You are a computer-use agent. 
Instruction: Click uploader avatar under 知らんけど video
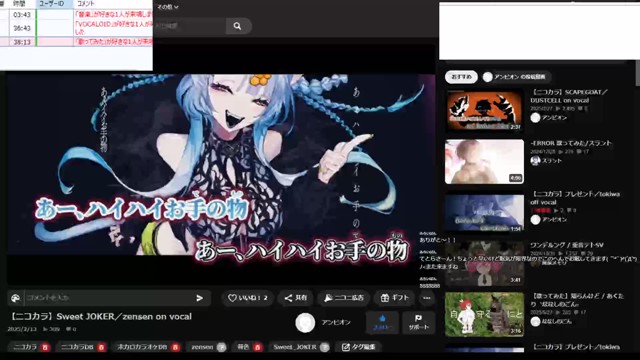click(x=535, y=322)
